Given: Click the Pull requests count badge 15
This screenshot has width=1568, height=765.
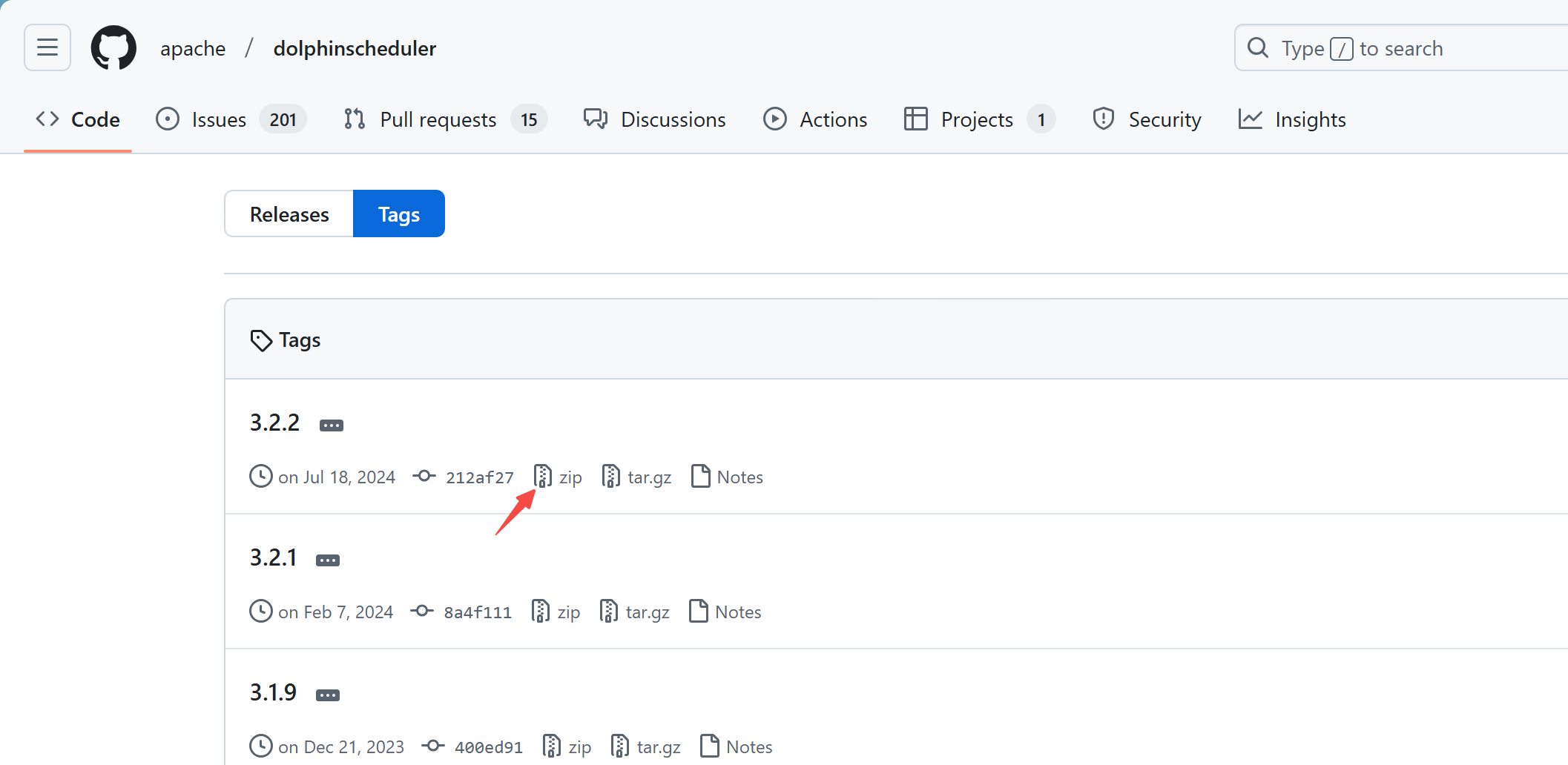Looking at the screenshot, I should tap(529, 119).
